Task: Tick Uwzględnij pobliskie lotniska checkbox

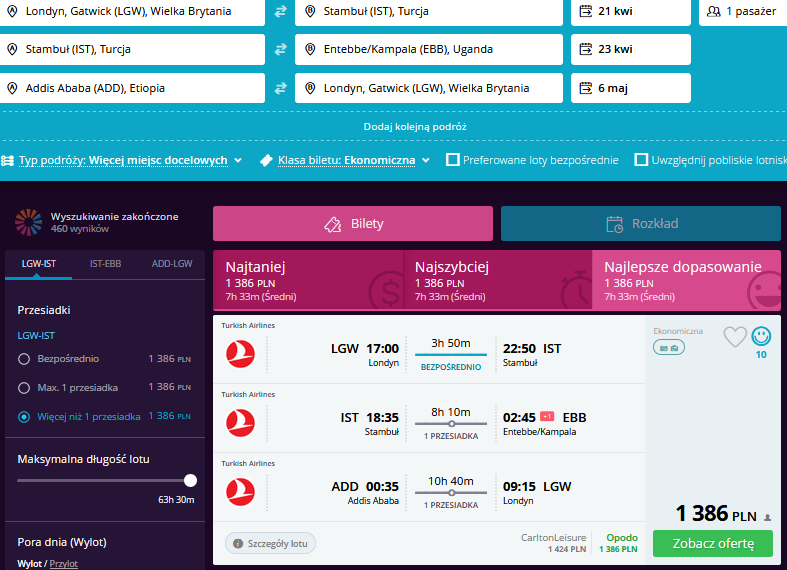Action: [x=641, y=160]
